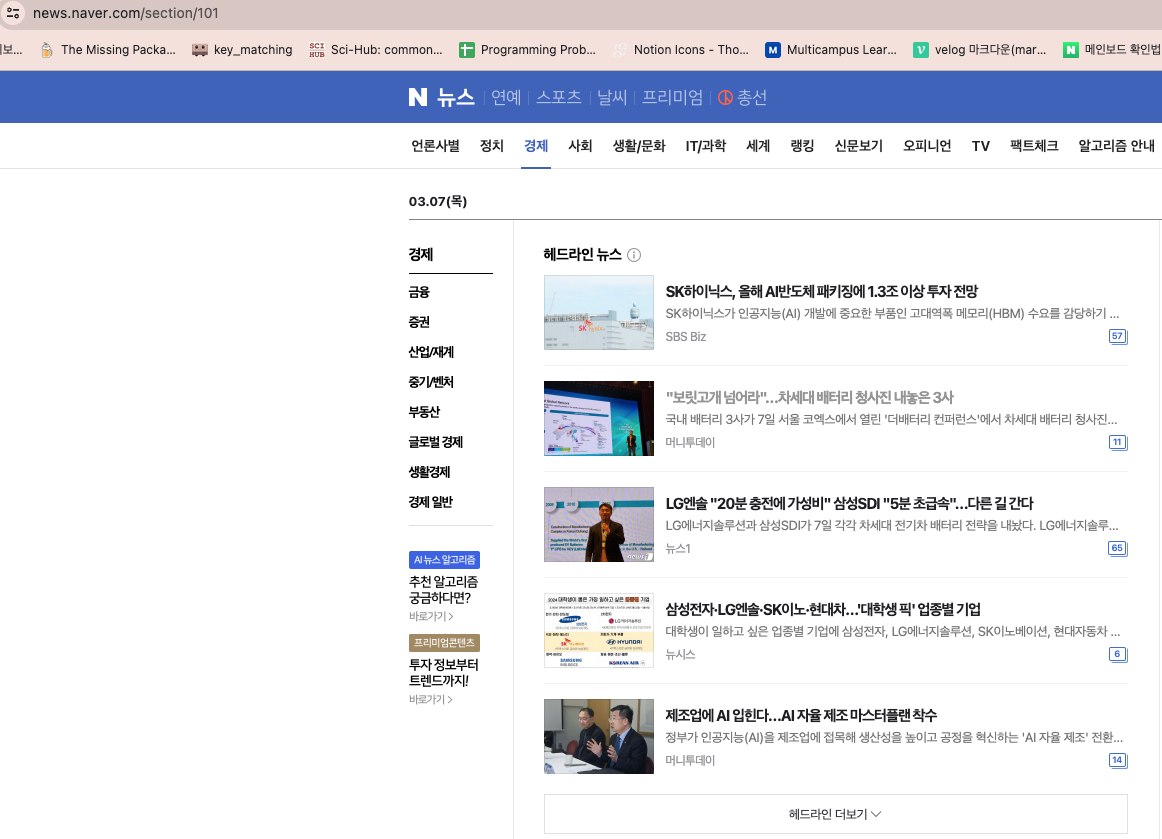Click LG엔솔 speaker presentation thumbnail

pos(599,525)
